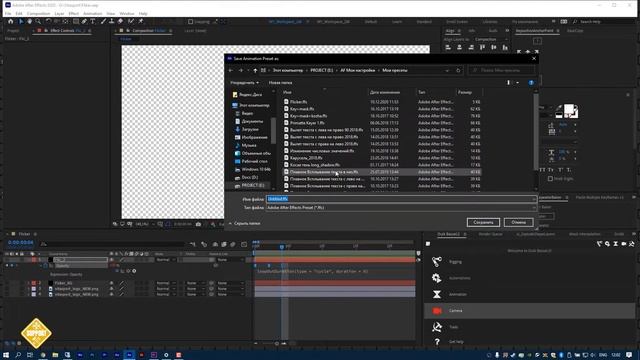Click the Tools icon in Duik panel
640x360 pixels.
(x=437, y=327)
